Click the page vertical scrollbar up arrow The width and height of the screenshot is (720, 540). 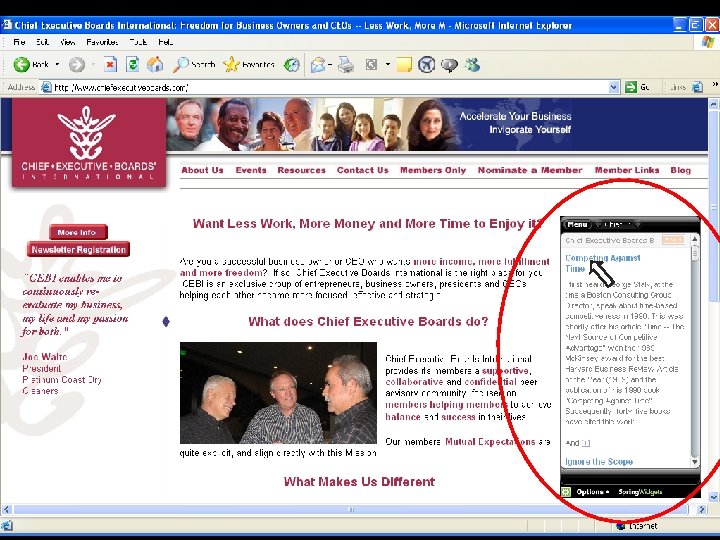[714, 104]
